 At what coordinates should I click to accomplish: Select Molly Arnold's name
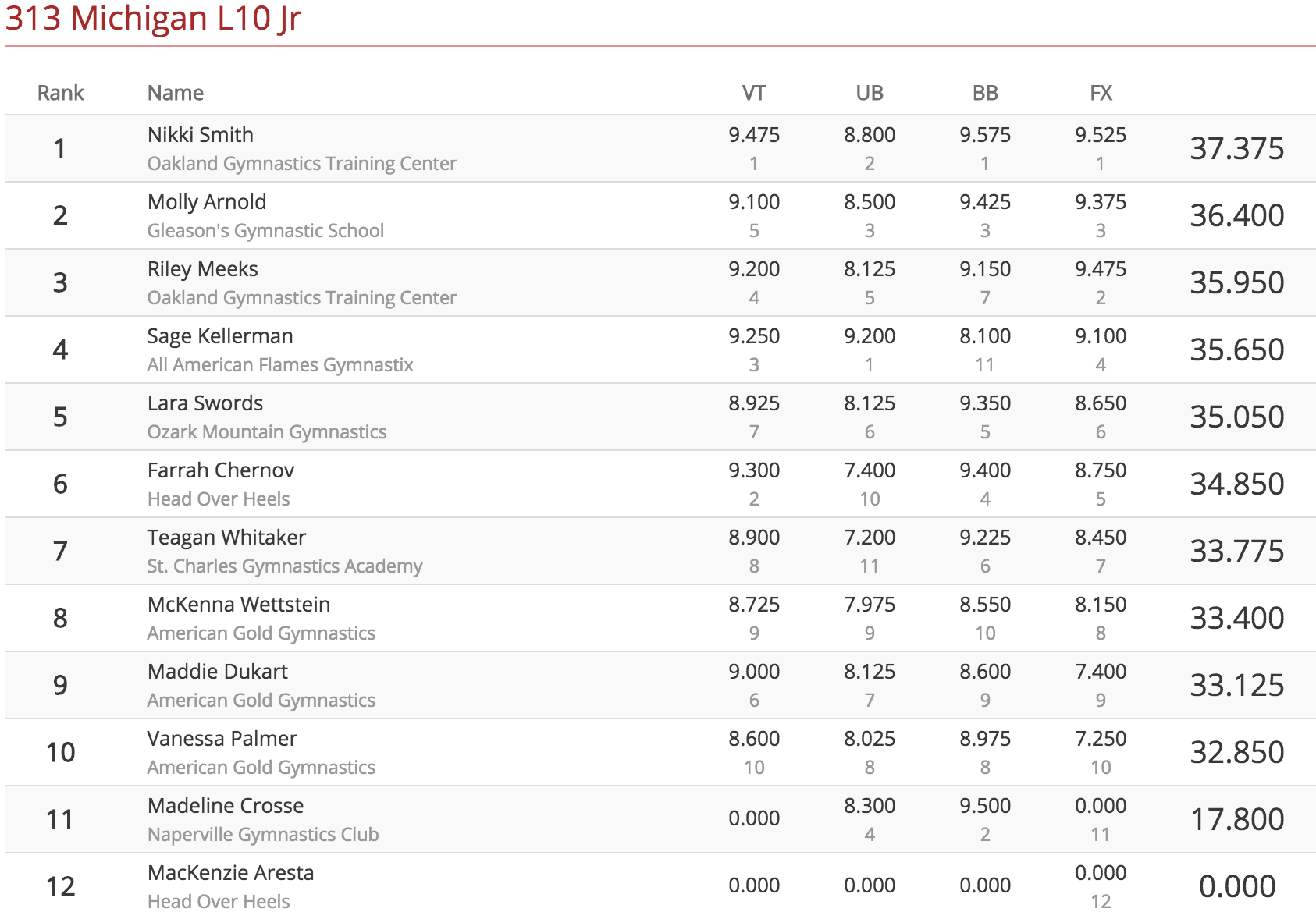click(207, 202)
